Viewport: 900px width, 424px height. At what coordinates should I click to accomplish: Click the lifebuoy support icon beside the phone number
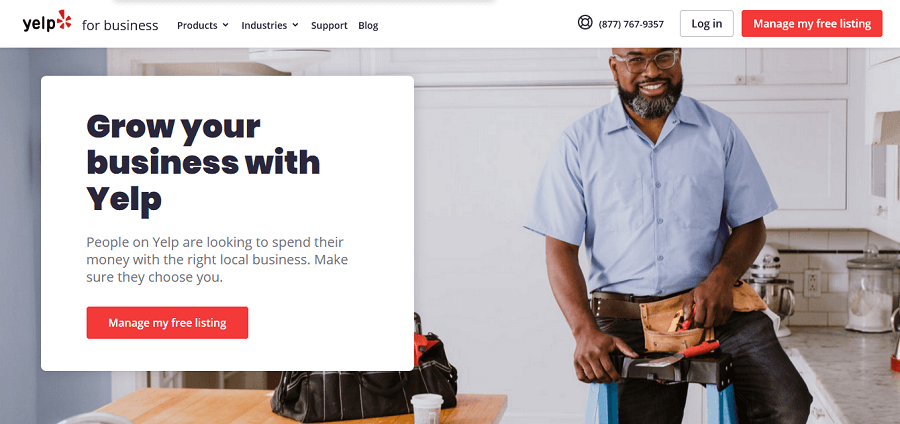point(585,22)
